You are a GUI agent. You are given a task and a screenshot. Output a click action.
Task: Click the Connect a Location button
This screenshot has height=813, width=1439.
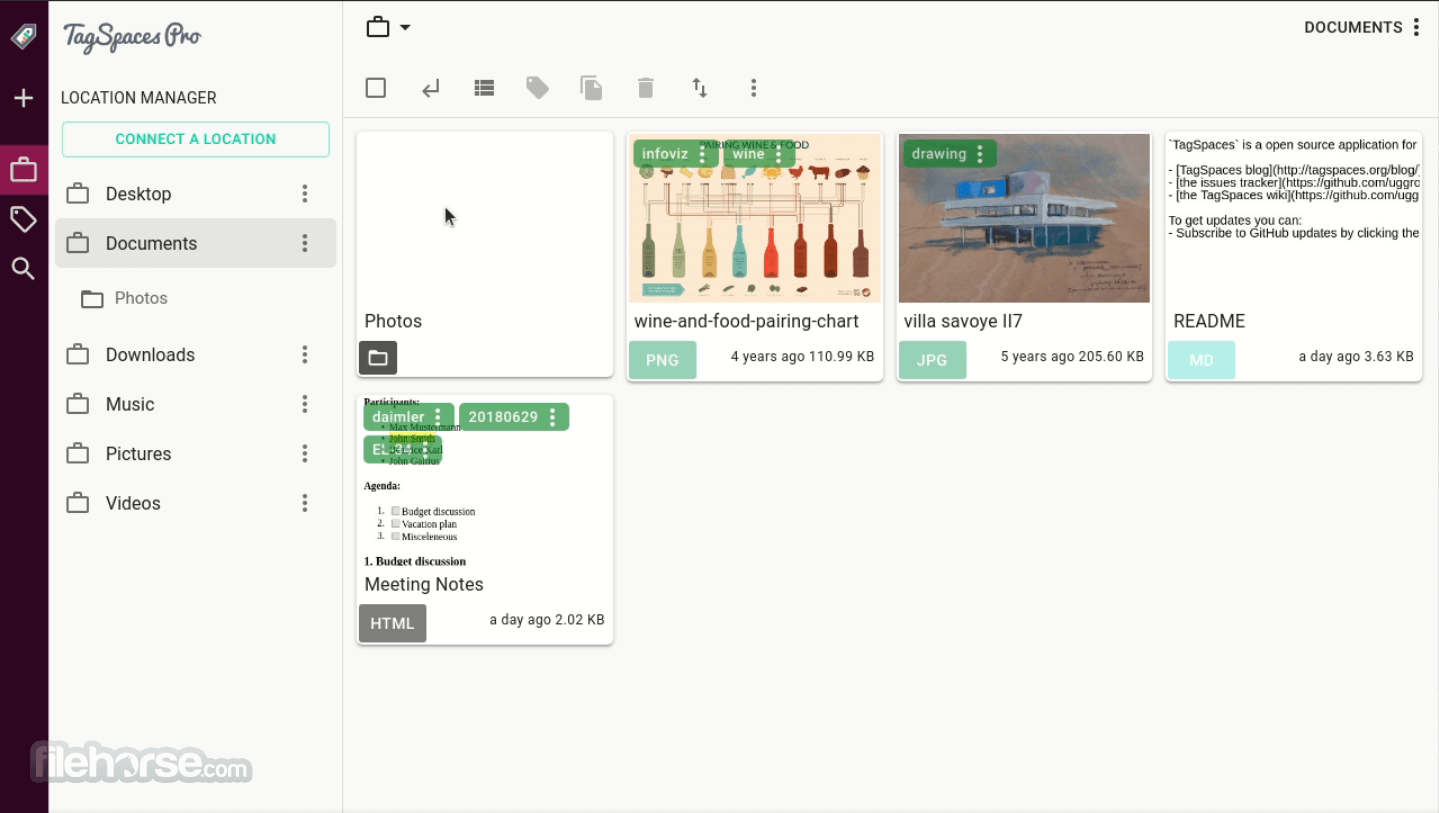(x=196, y=139)
